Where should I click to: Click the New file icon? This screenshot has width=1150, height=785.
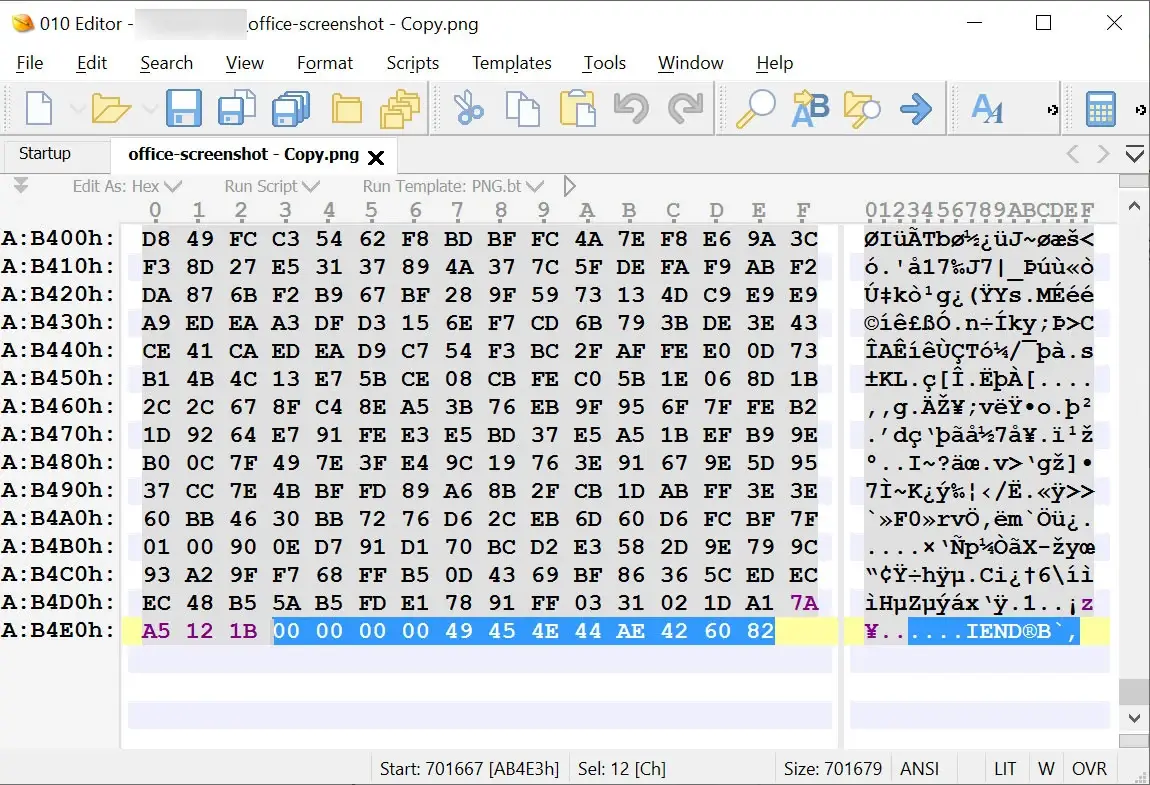(39, 109)
